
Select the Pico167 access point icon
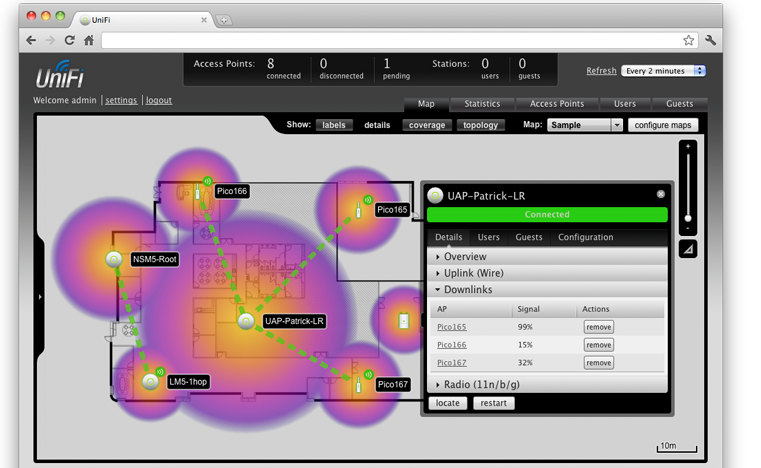coord(359,383)
